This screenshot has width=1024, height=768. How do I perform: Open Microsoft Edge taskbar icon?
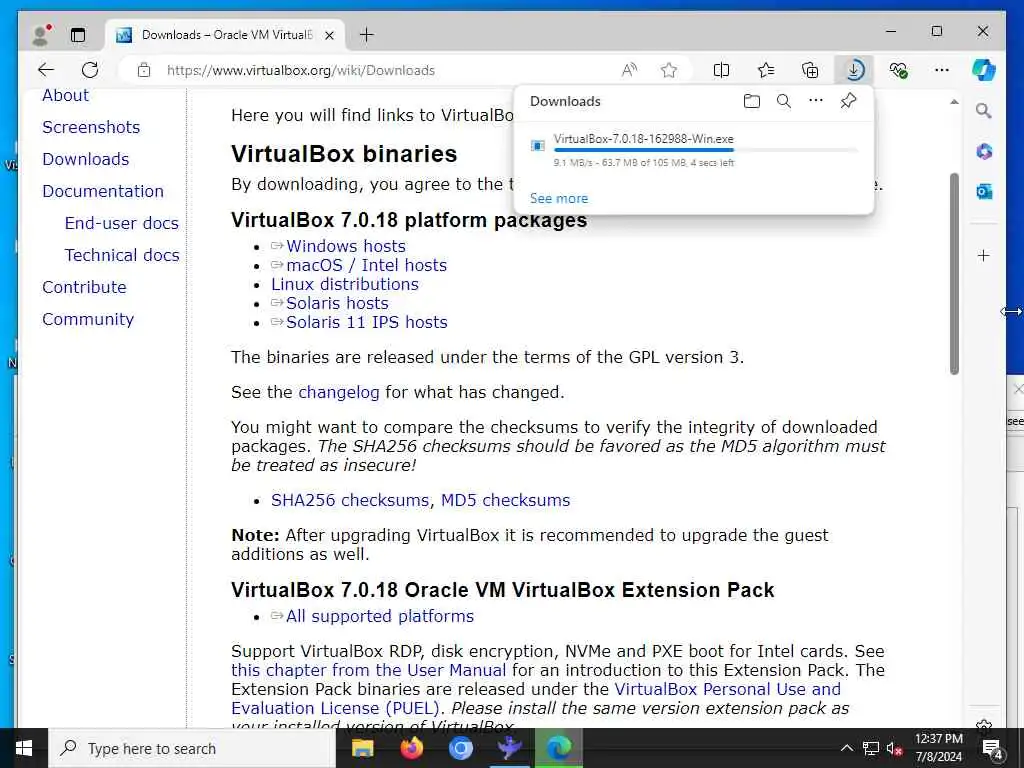tap(558, 748)
